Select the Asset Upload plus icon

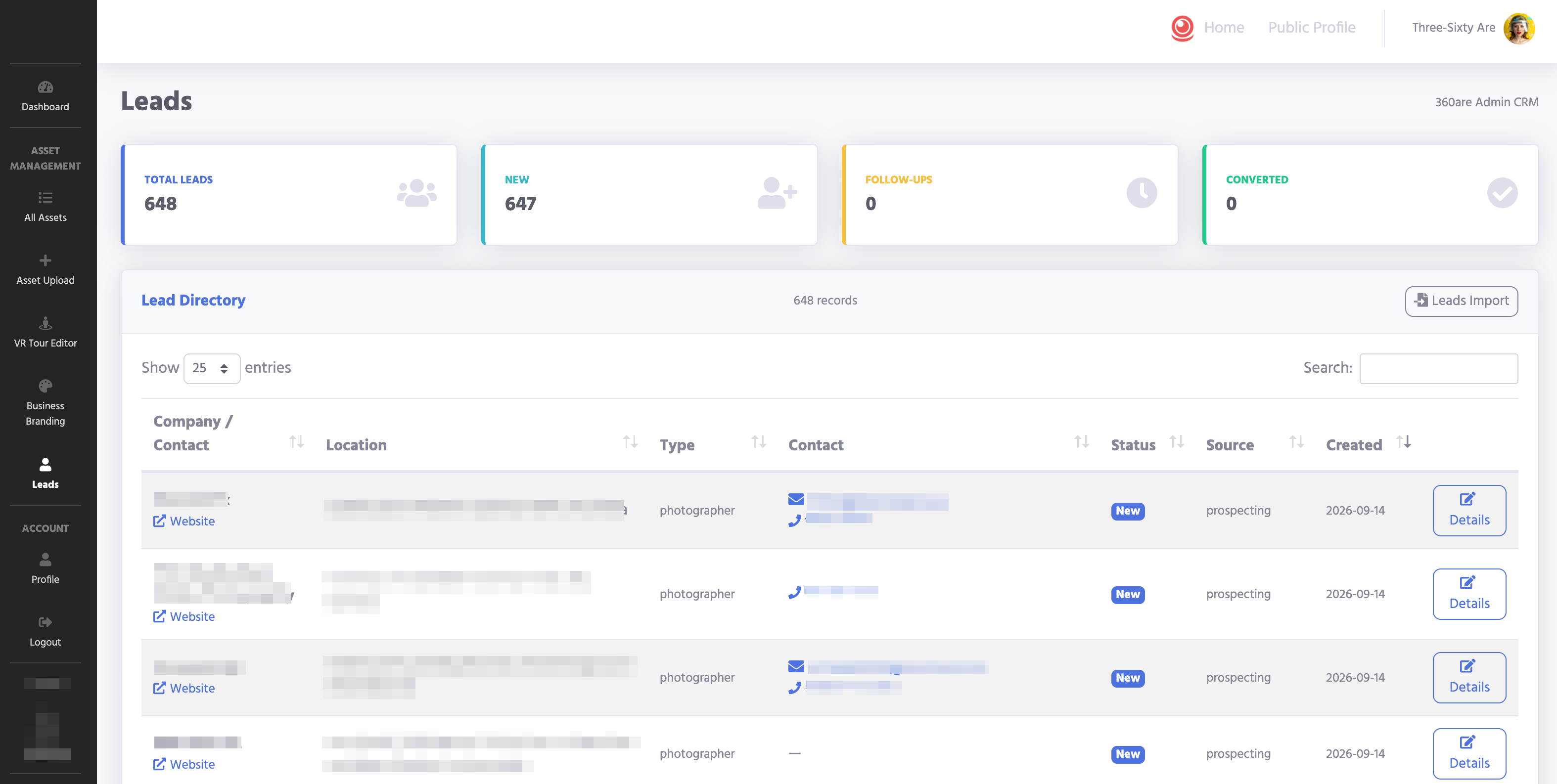click(46, 261)
